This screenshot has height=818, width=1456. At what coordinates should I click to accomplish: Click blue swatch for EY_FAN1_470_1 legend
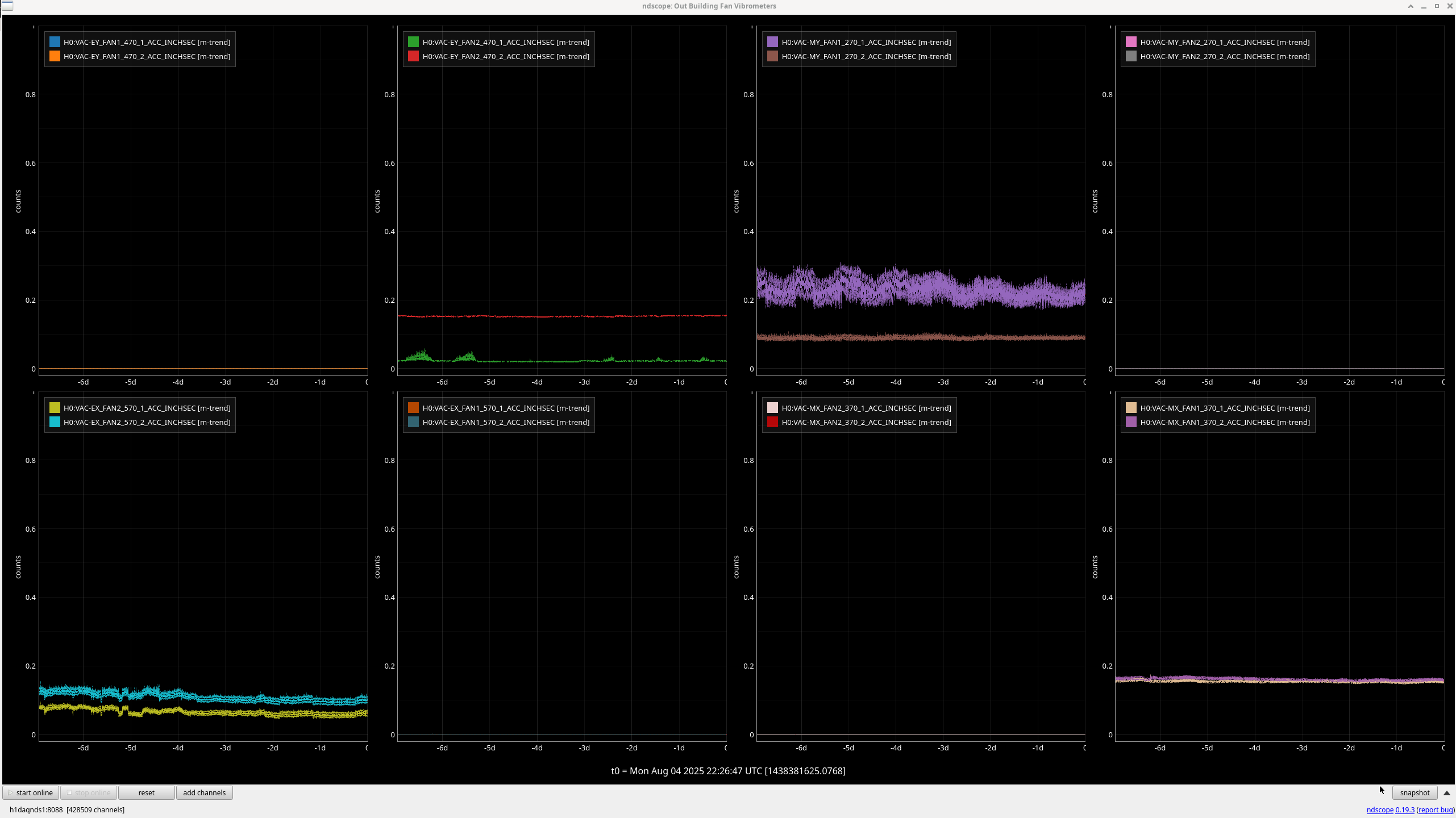point(55,42)
